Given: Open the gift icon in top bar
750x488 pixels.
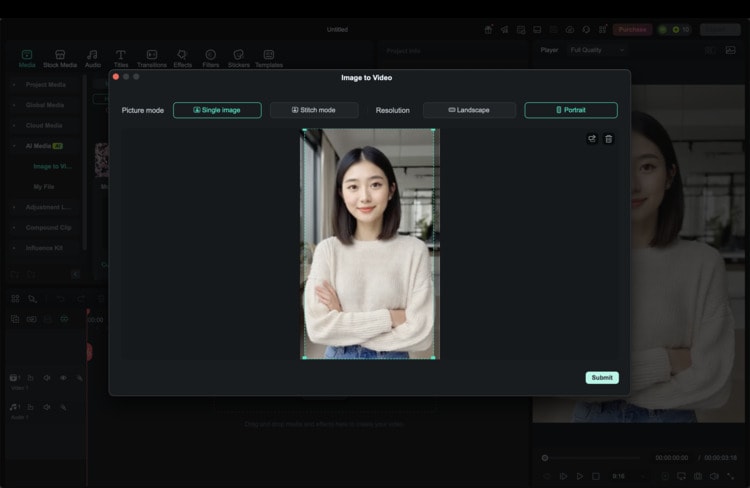Looking at the screenshot, I should point(488,30).
